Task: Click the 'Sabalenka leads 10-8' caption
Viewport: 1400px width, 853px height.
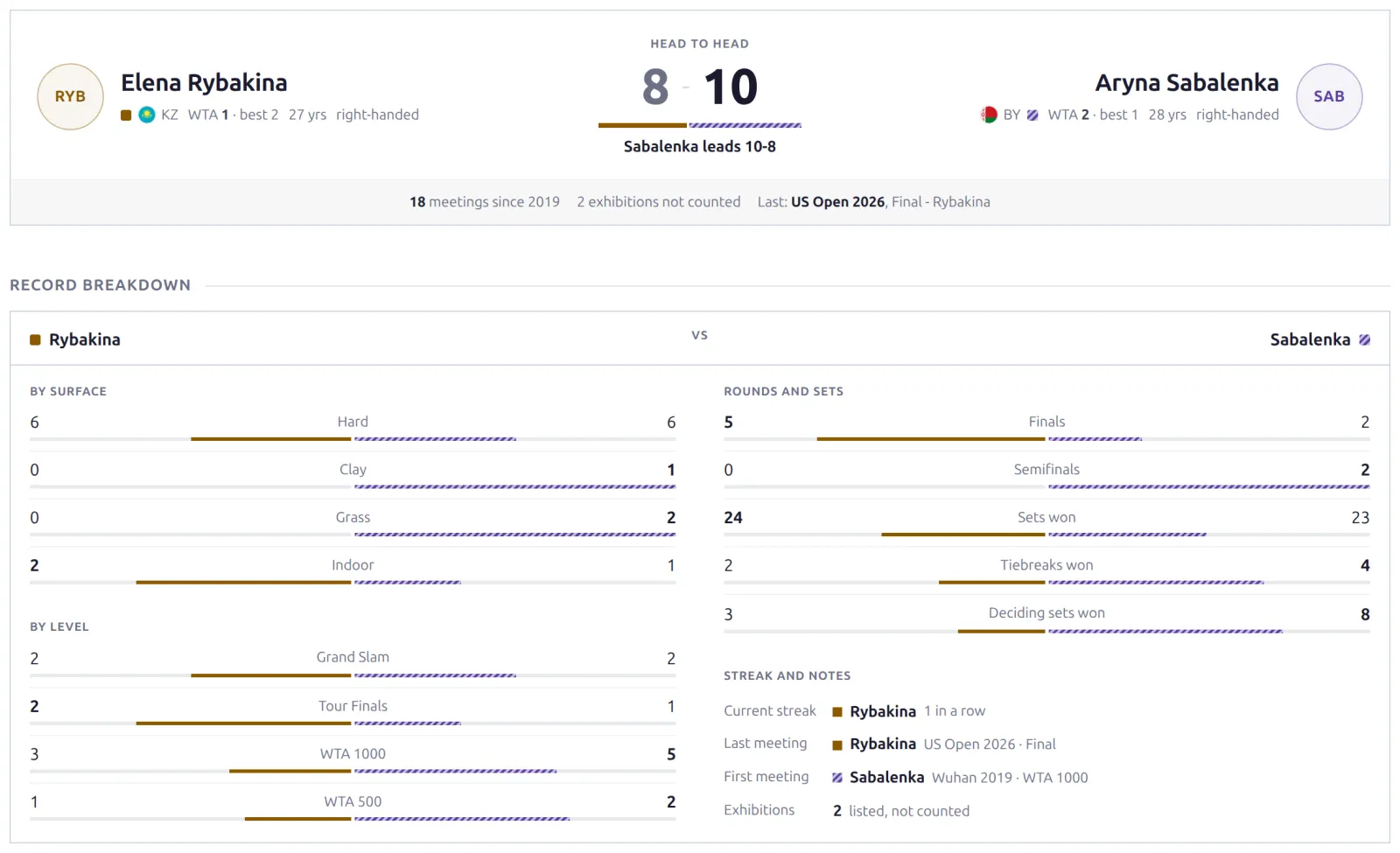Action: pos(700,147)
